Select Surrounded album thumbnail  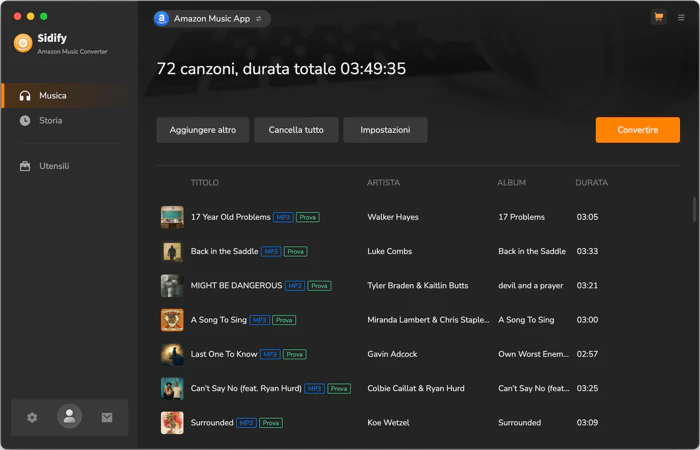coord(172,423)
